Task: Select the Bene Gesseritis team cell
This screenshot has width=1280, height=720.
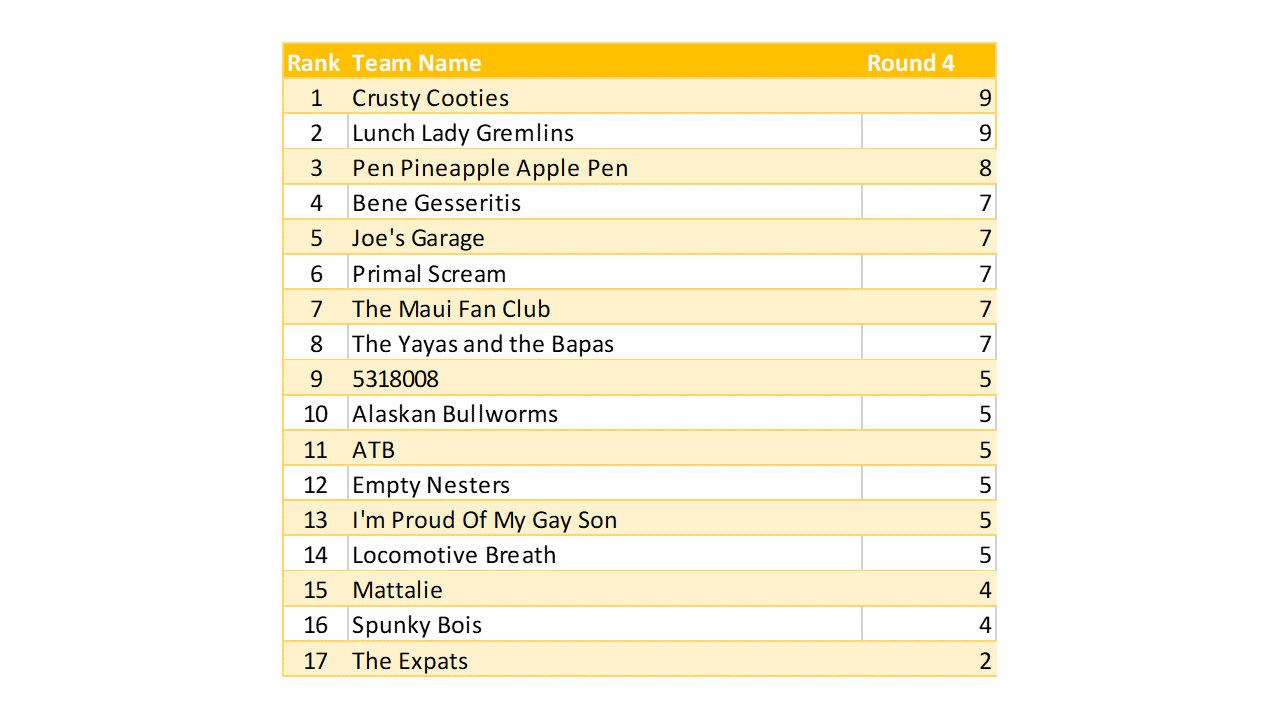Action: pyautogui.click(x=437, y=203)
